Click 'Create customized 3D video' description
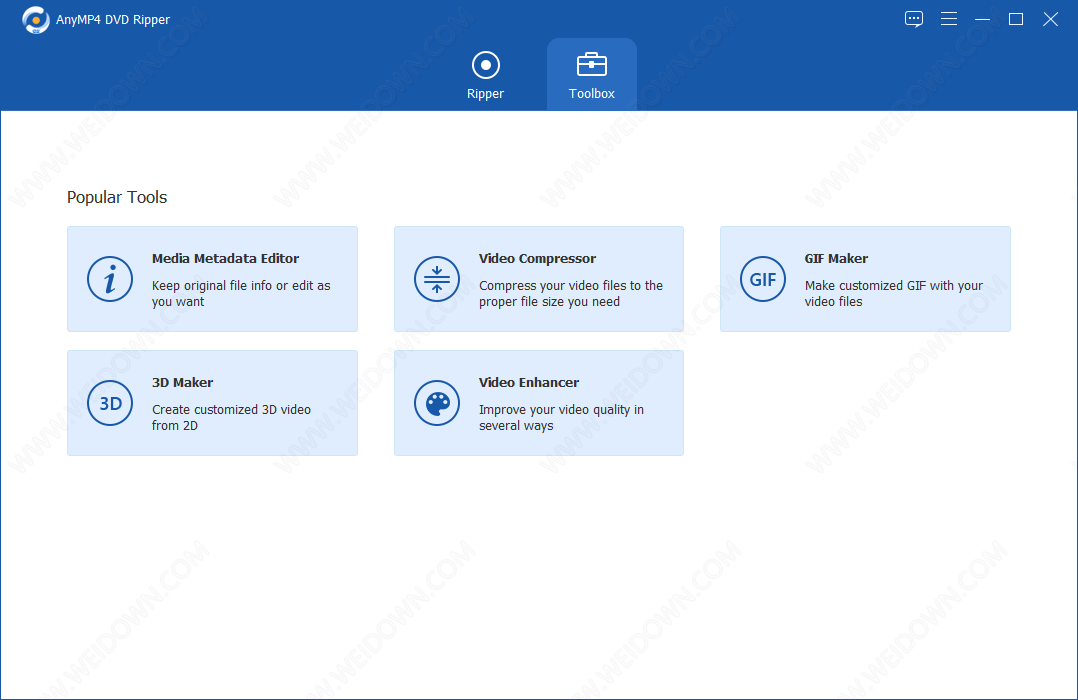This screenshot has height=700, width=1078. pyautogui.click(x=232, y=417)
